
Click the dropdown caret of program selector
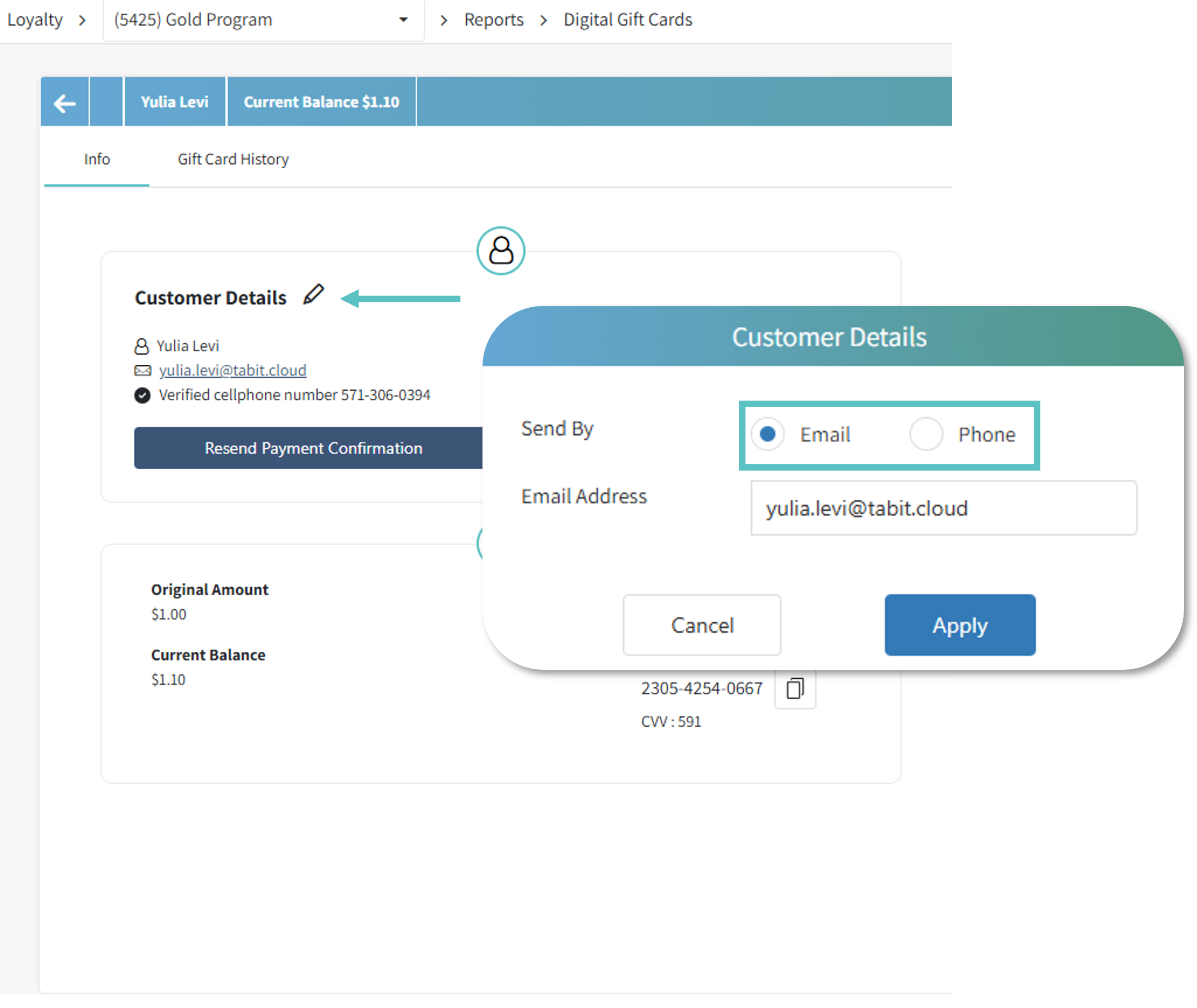tap(403, 20)
